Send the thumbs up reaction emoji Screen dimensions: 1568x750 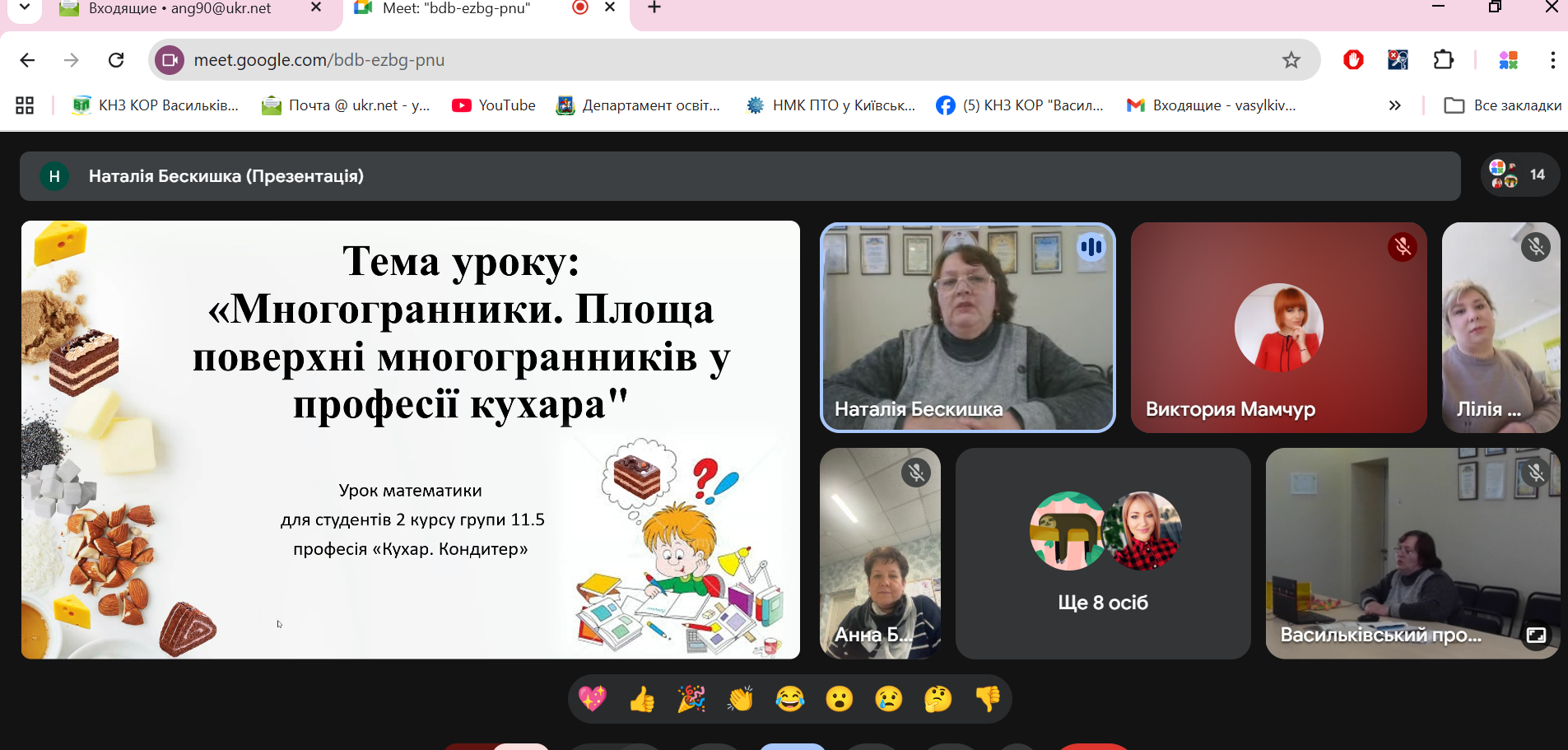(x=642, y=700)
